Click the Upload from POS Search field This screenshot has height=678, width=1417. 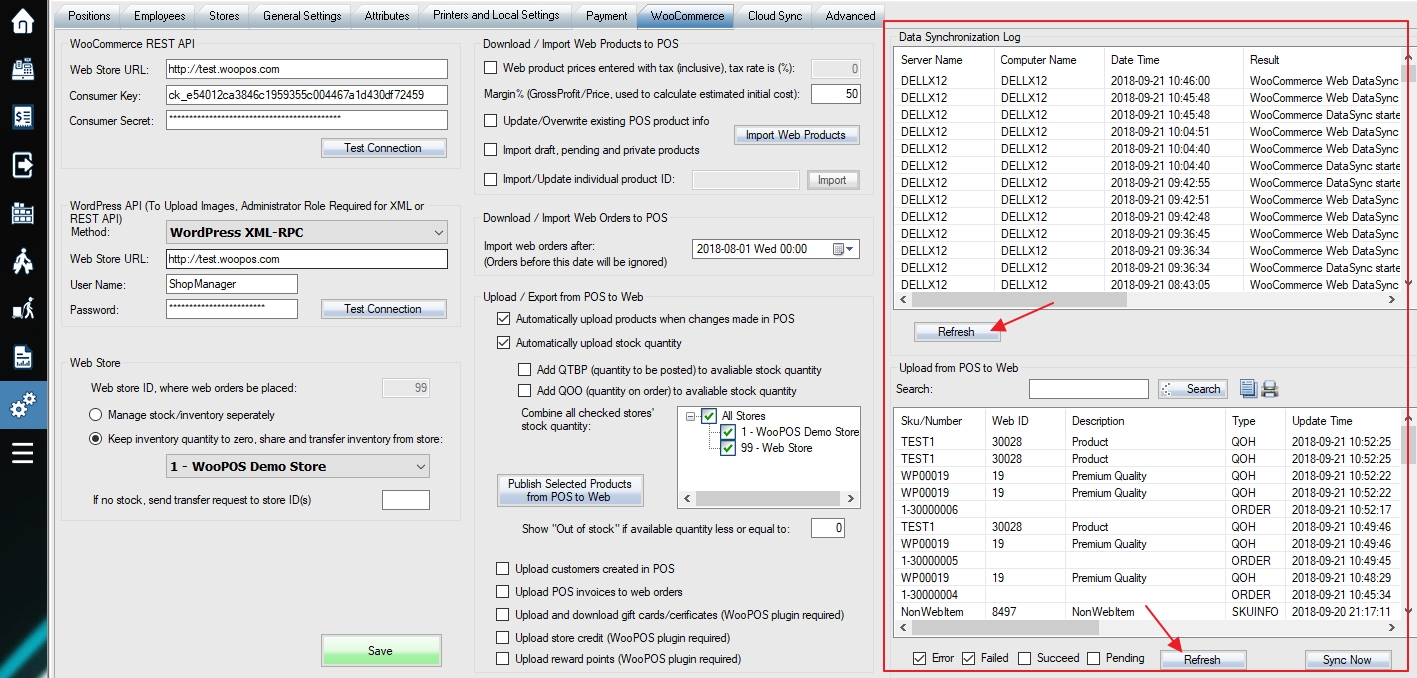[1089, 389]
